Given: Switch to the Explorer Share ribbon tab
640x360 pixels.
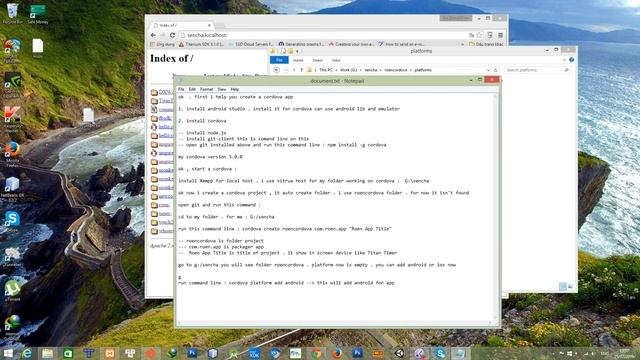Looking at the screenshot, I should click(x=318, y=60).
